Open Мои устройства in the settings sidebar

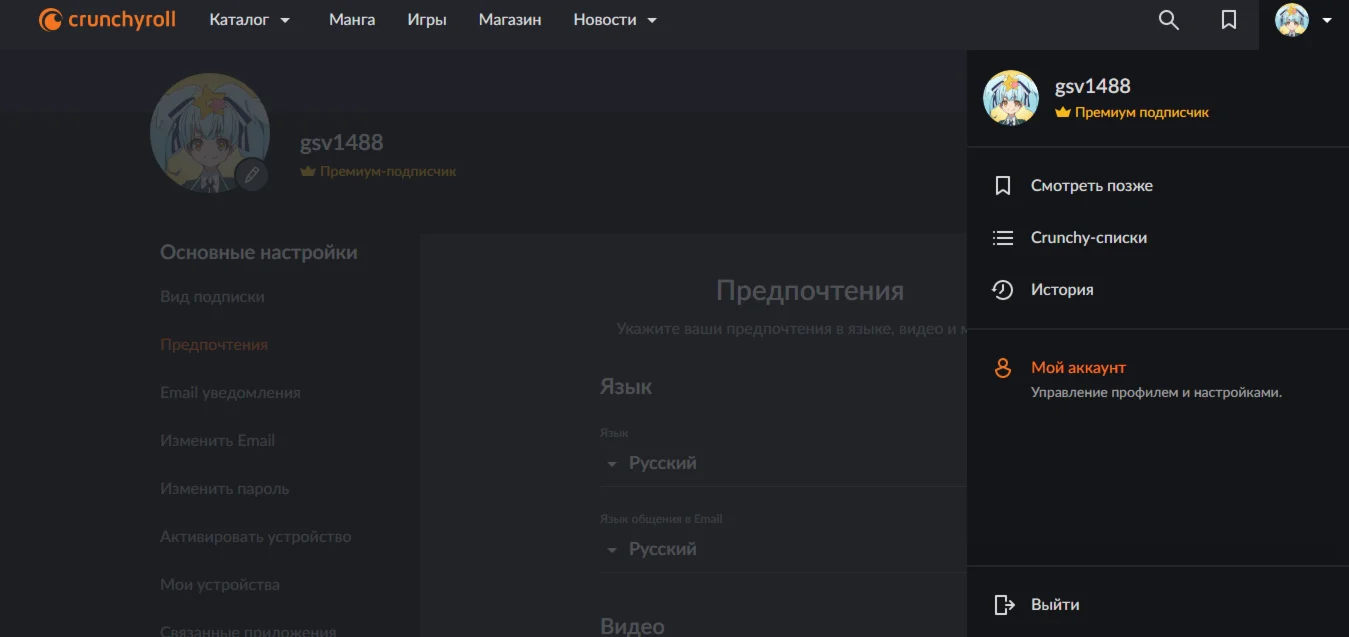[220, 585]
